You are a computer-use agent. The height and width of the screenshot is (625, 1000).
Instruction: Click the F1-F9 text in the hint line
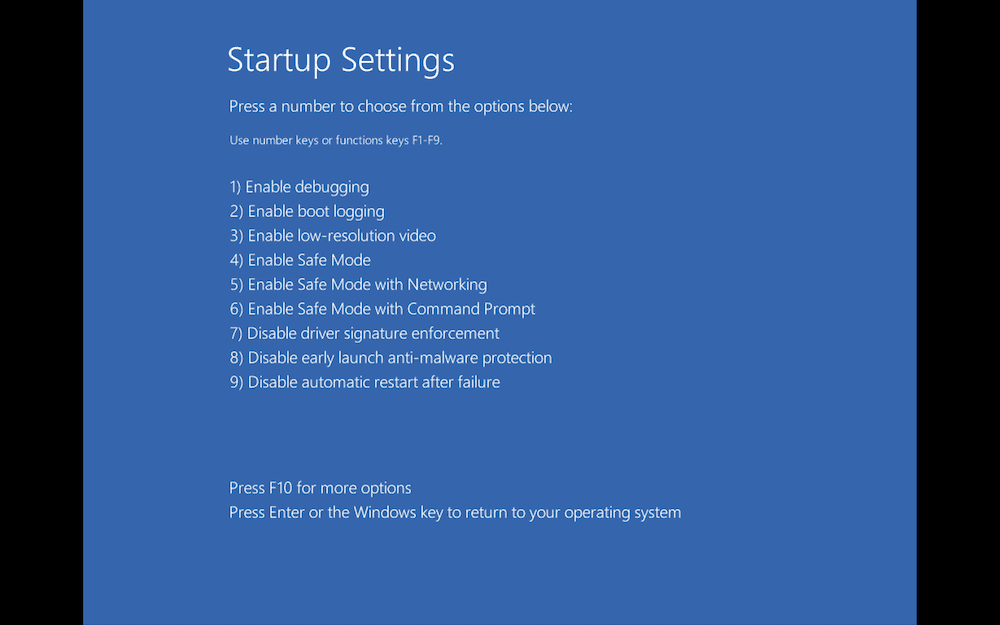pyautogui.click(x=425, y=140)
